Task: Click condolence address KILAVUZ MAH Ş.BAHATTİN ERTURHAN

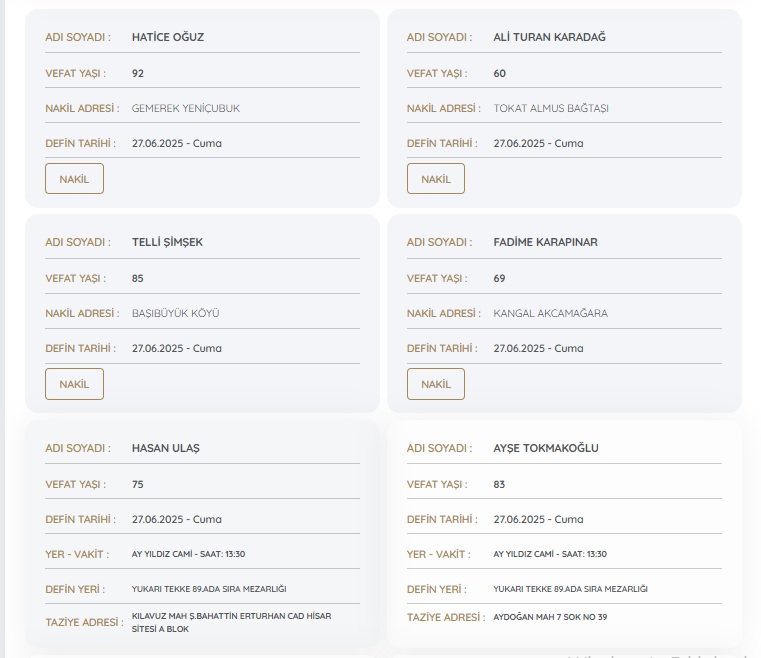Action: pos(232,622)
